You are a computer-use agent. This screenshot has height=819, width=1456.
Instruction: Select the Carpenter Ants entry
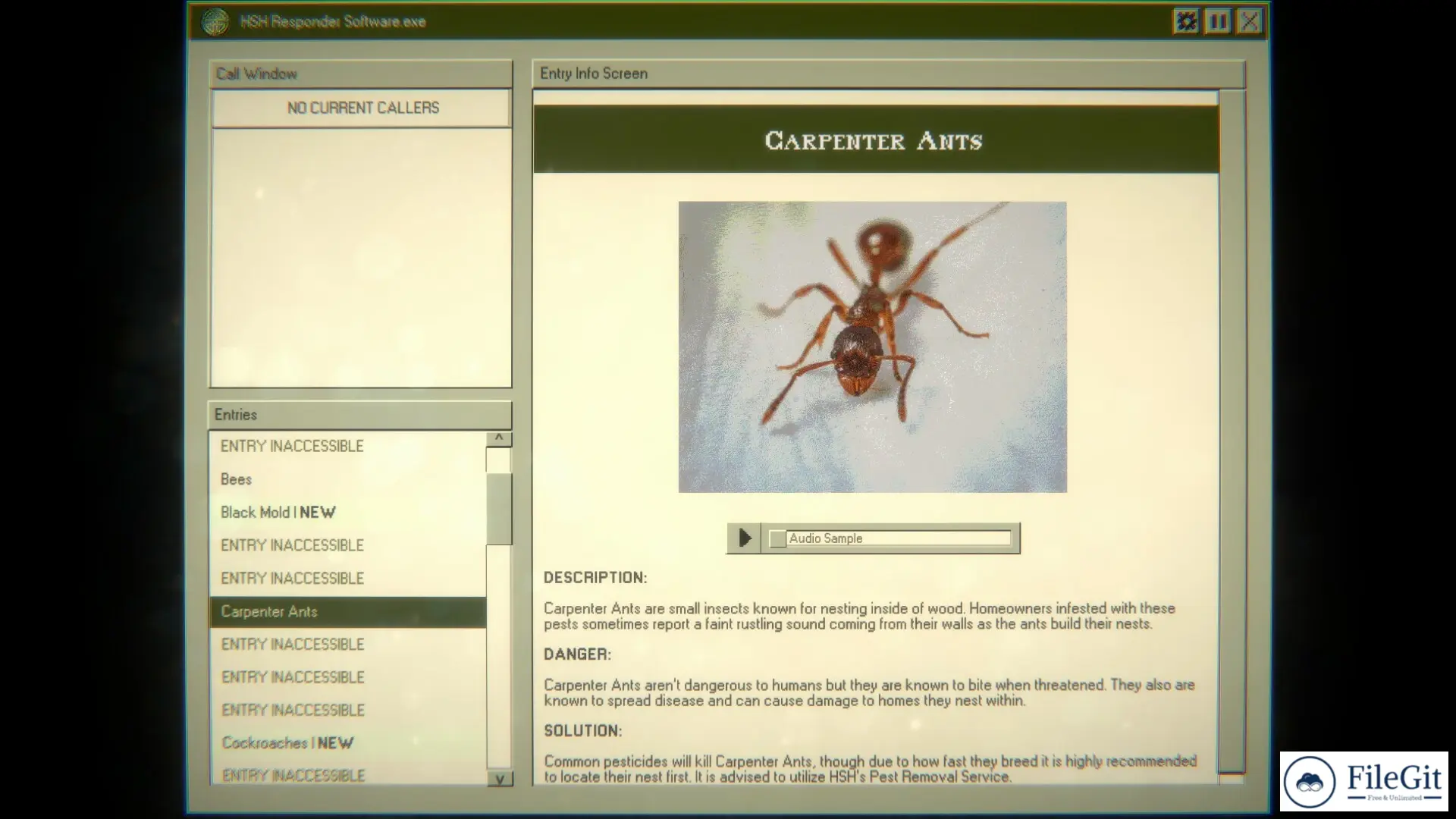click(347, 612)
